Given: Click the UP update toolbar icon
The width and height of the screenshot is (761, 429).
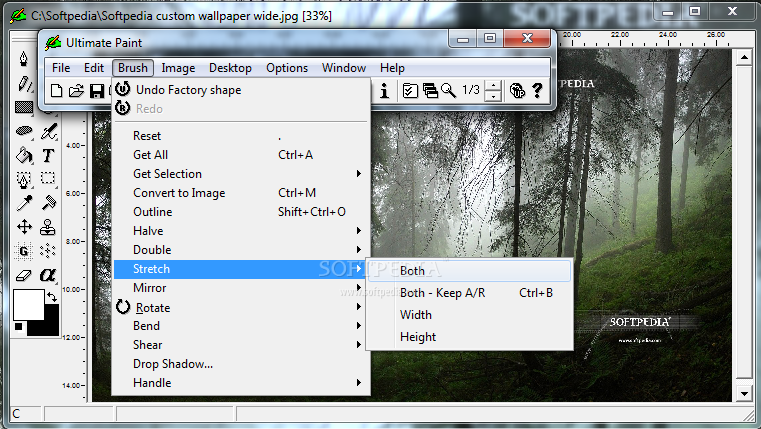Looking at the screenshot, I should click(517, 91).
